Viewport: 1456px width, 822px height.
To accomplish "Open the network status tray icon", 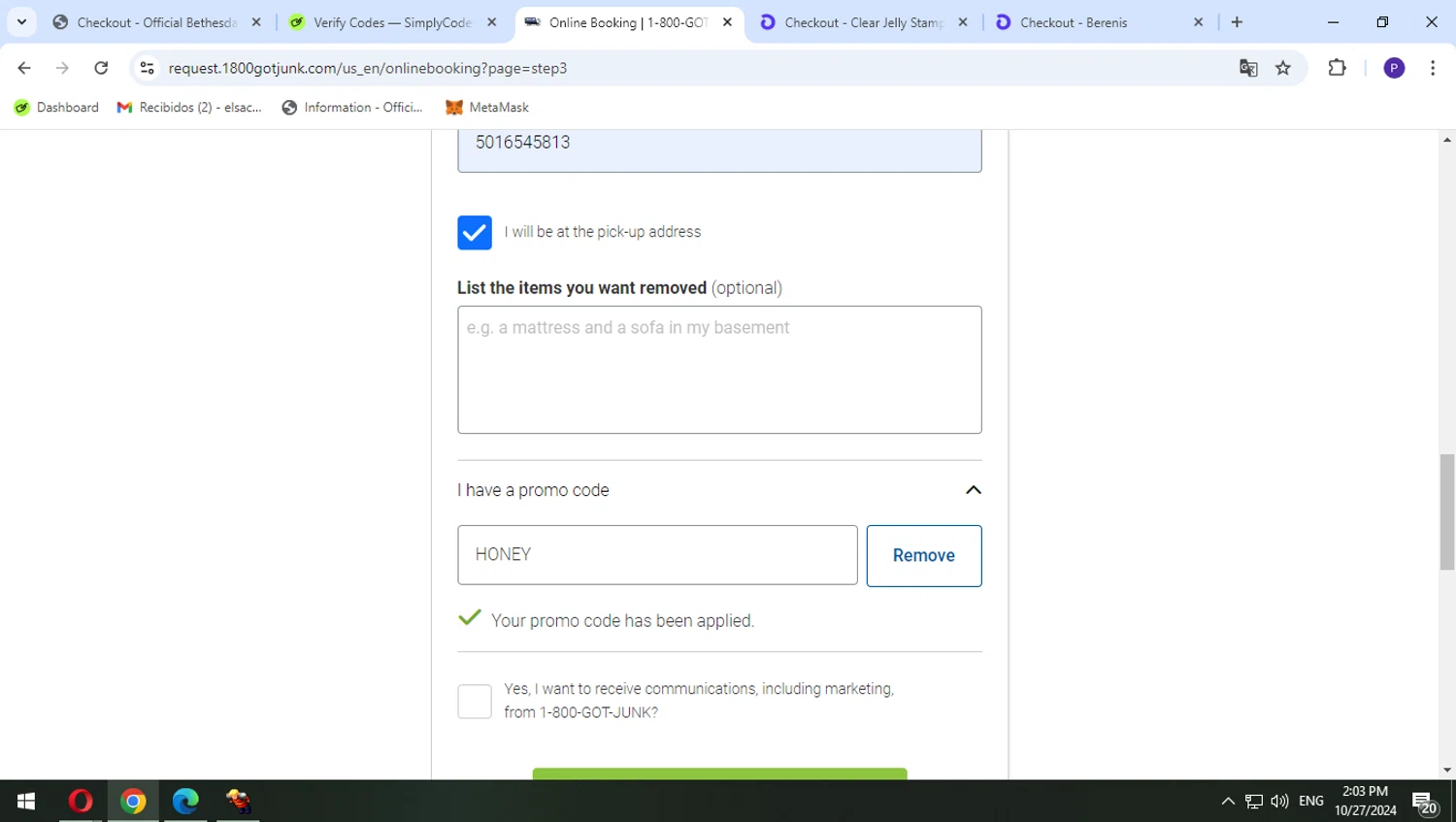I will (1254, 801).
